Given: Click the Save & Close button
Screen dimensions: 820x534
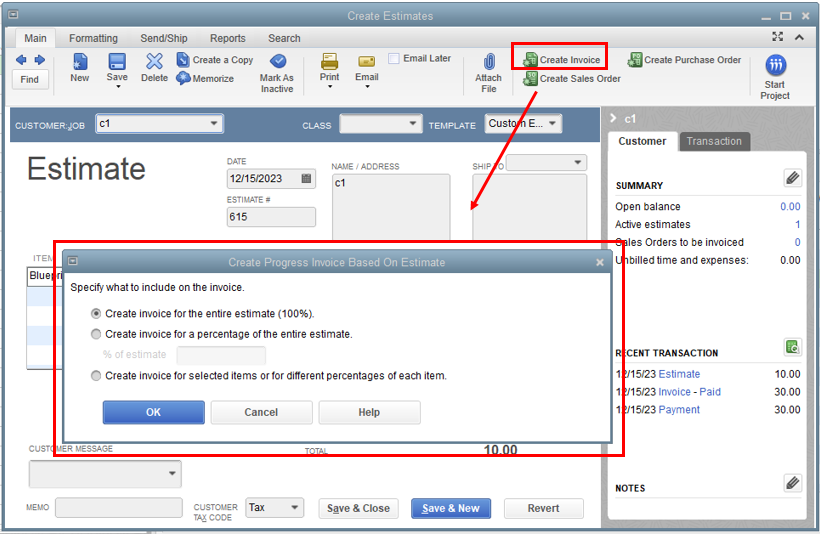Looking at the screenshot, I should click(358, 508).
